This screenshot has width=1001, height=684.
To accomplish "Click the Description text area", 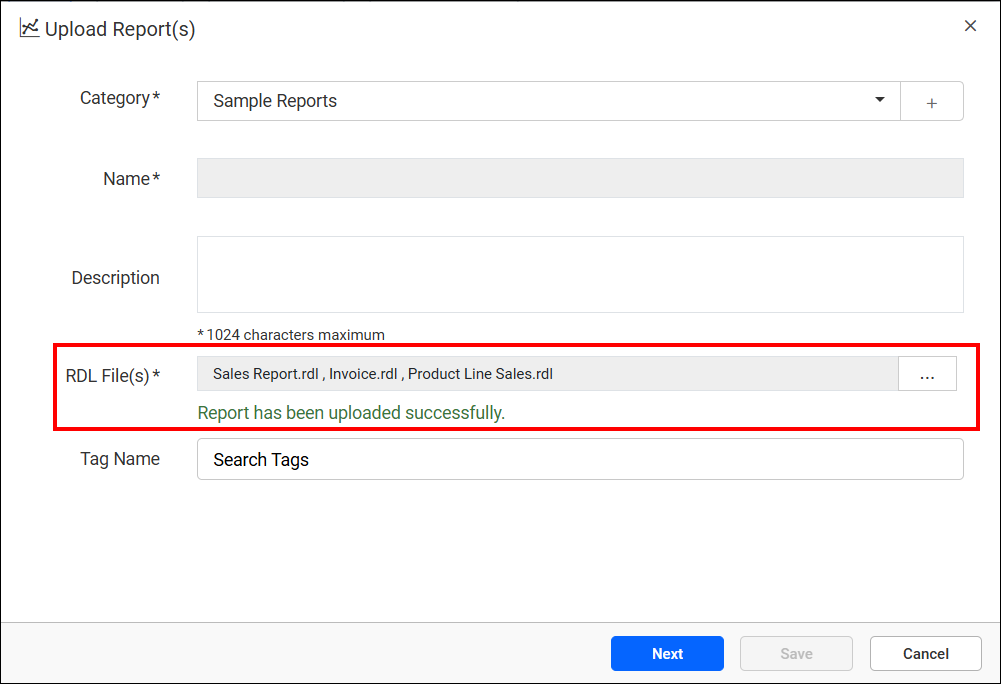I will [580, 273].
